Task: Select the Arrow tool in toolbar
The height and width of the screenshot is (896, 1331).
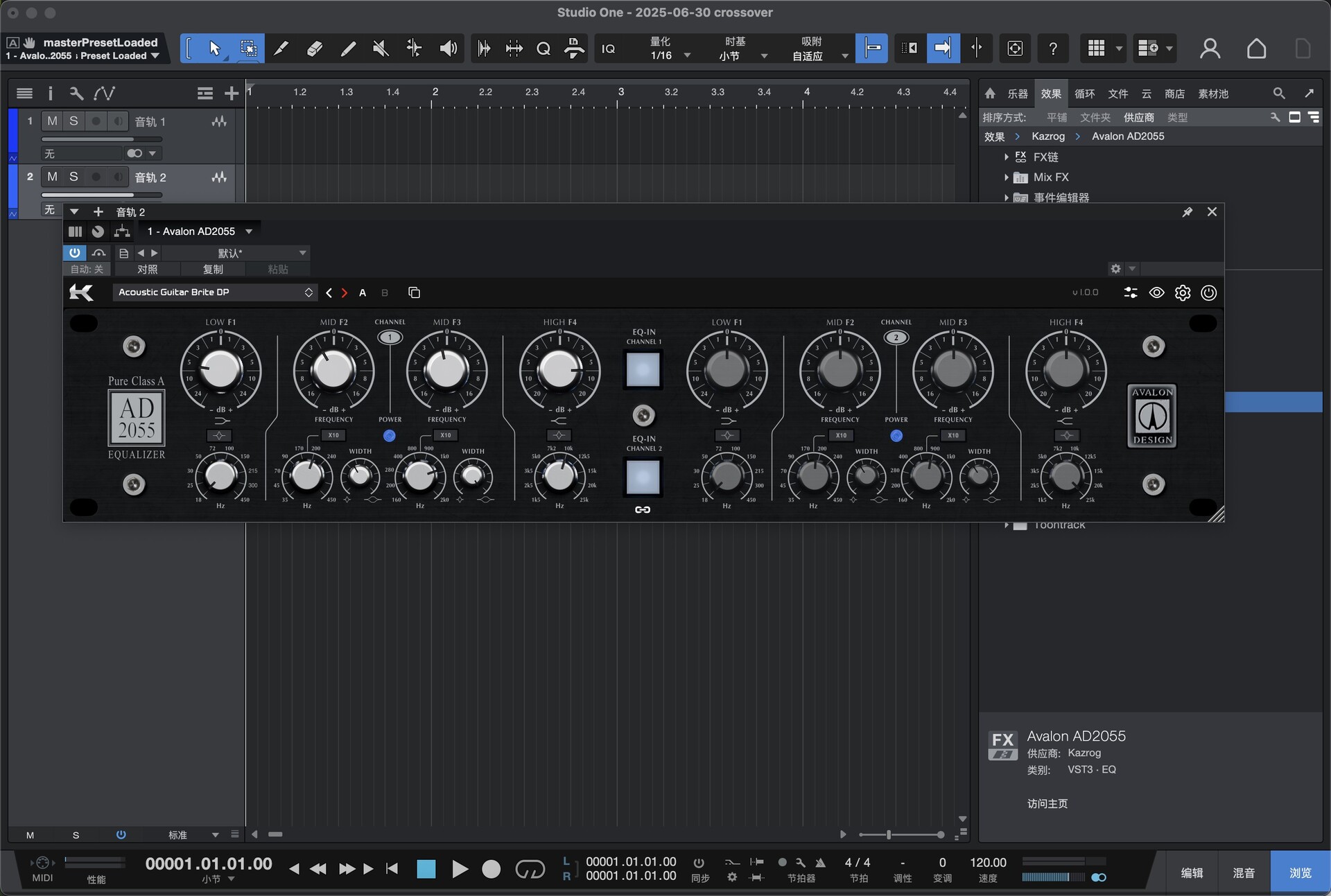Action: tap(214, 48)
